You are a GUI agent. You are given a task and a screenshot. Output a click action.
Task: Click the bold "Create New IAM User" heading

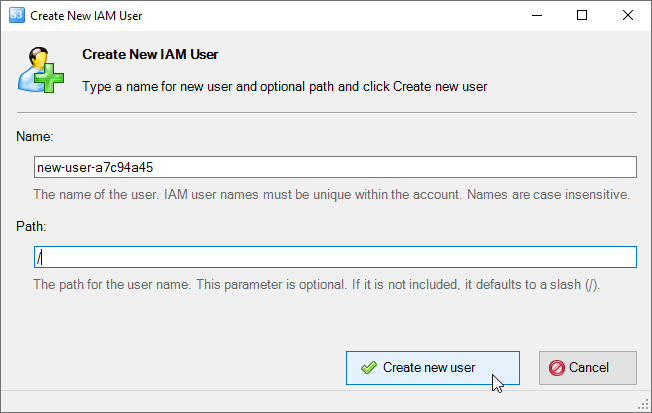[x=150, y=54]
